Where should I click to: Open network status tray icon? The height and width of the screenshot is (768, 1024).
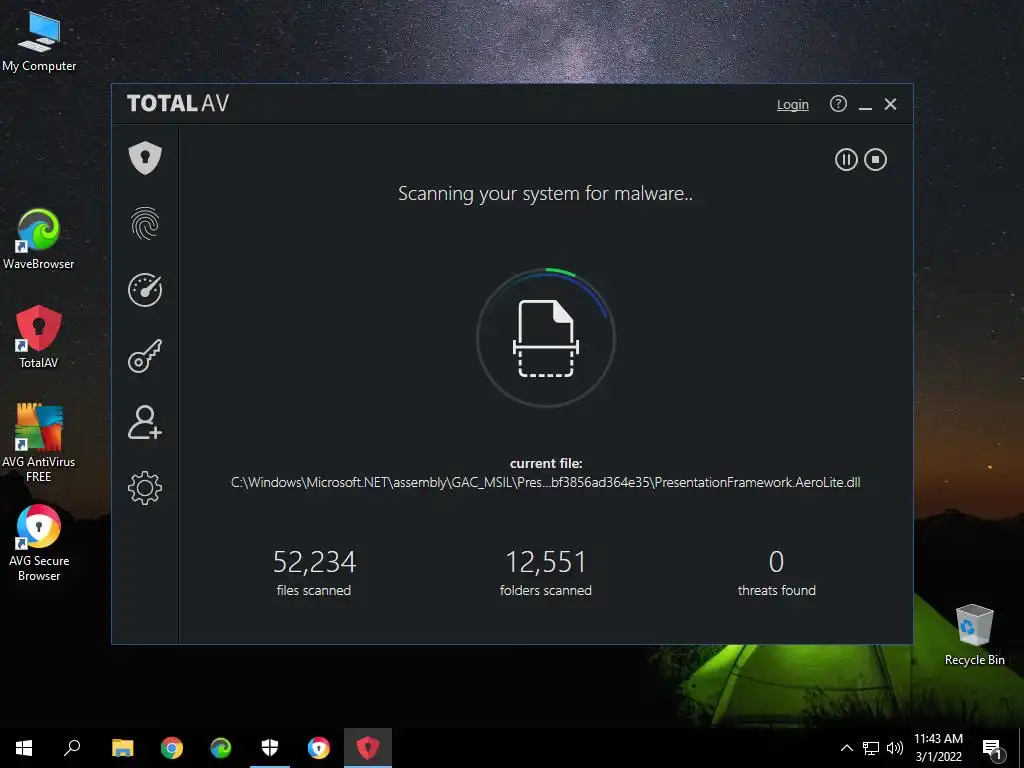pyautogui.click(x=871, y=748)
